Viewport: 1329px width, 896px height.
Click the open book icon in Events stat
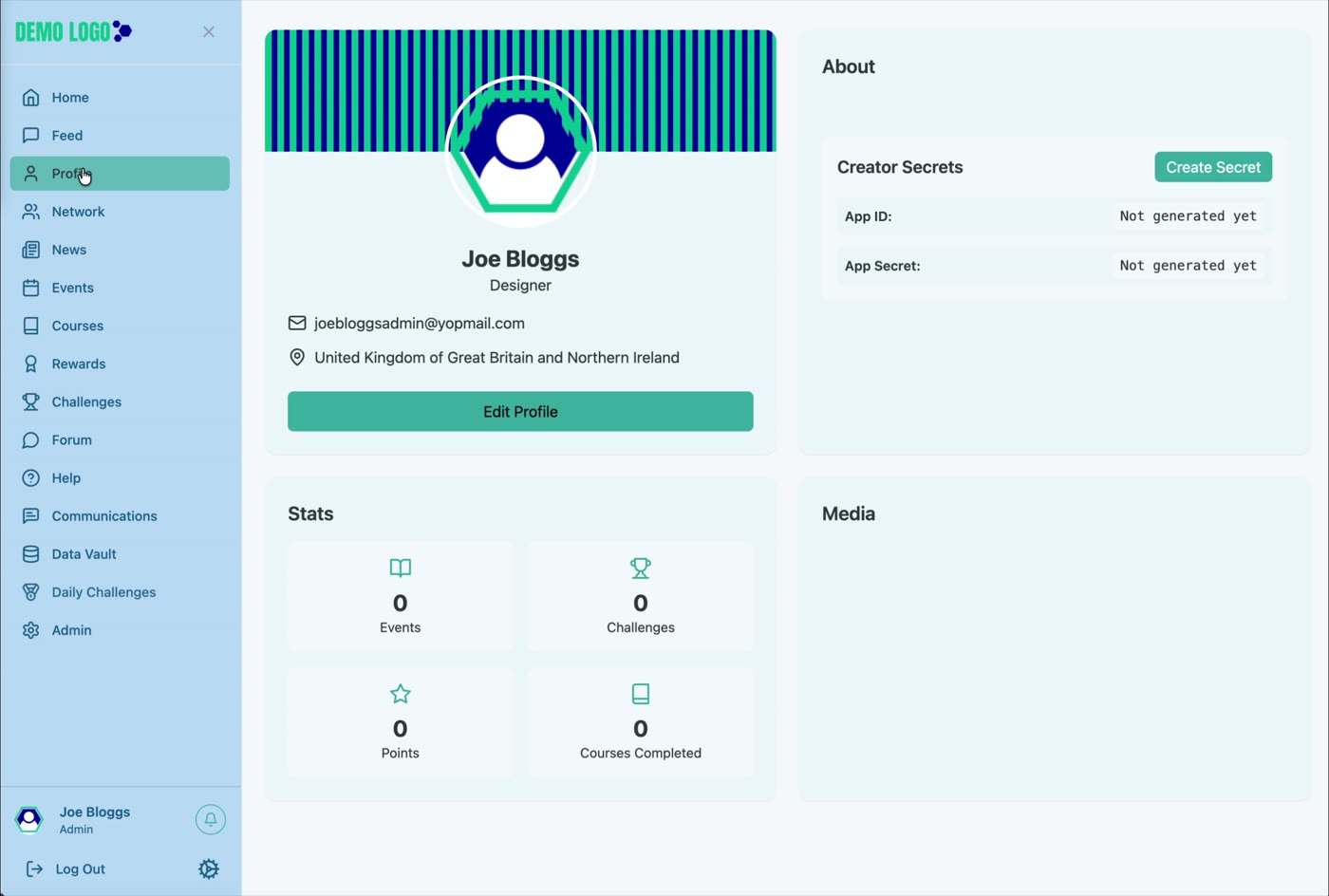coord(401,568)
